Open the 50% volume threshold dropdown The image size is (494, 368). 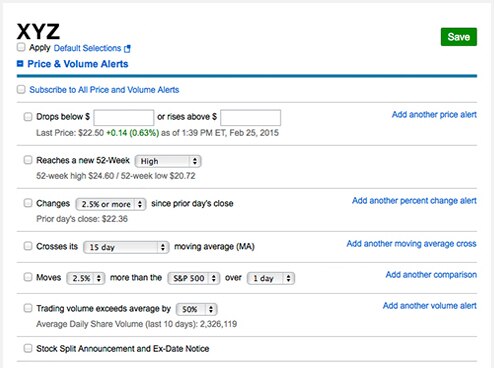[196, 309]
